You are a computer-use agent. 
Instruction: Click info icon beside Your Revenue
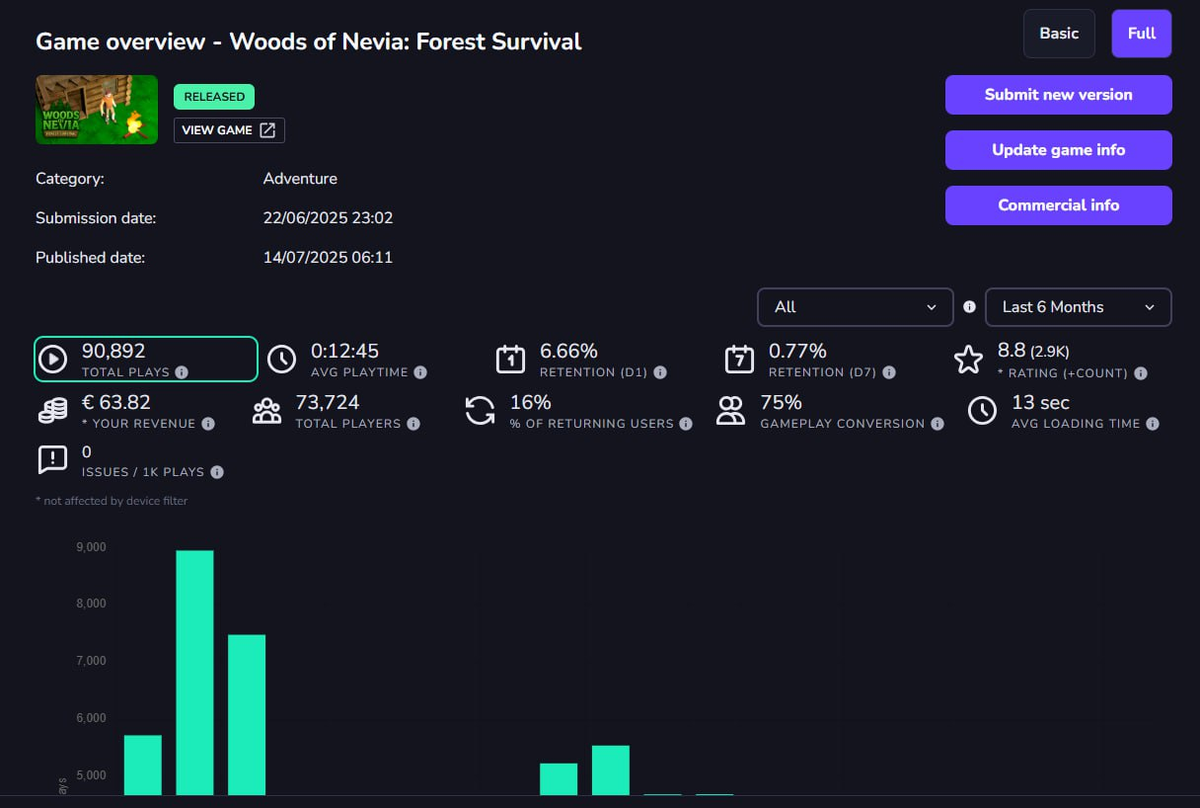[208, 424]
